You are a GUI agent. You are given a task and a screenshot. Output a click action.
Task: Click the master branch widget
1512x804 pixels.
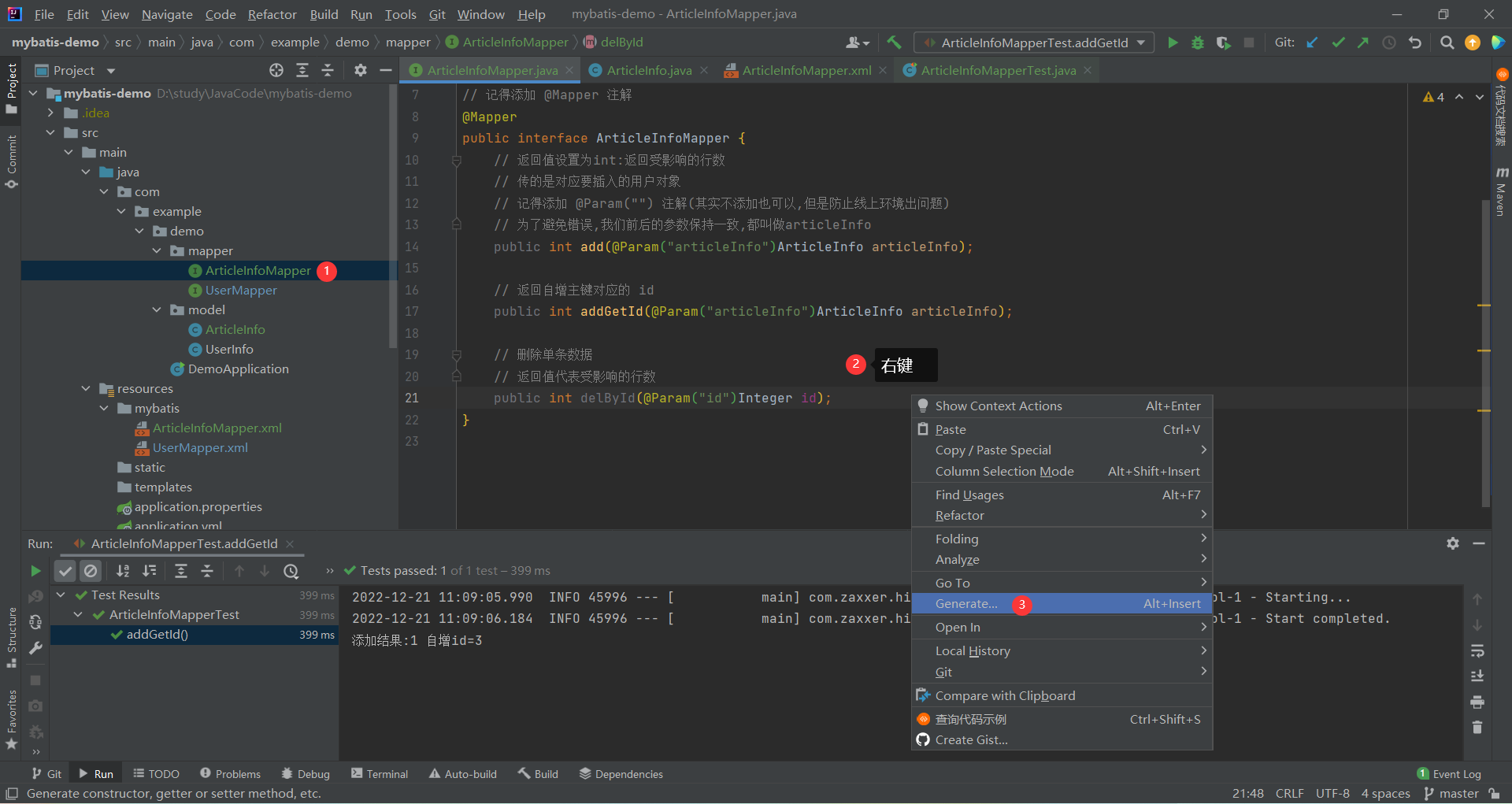pos(1451,793)
